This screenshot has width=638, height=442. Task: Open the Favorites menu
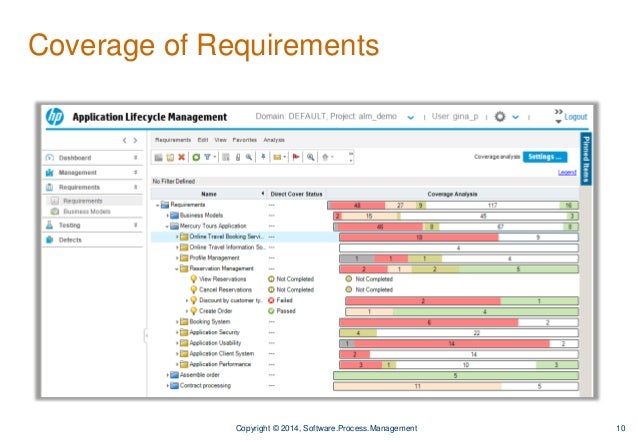click(245, 140)
